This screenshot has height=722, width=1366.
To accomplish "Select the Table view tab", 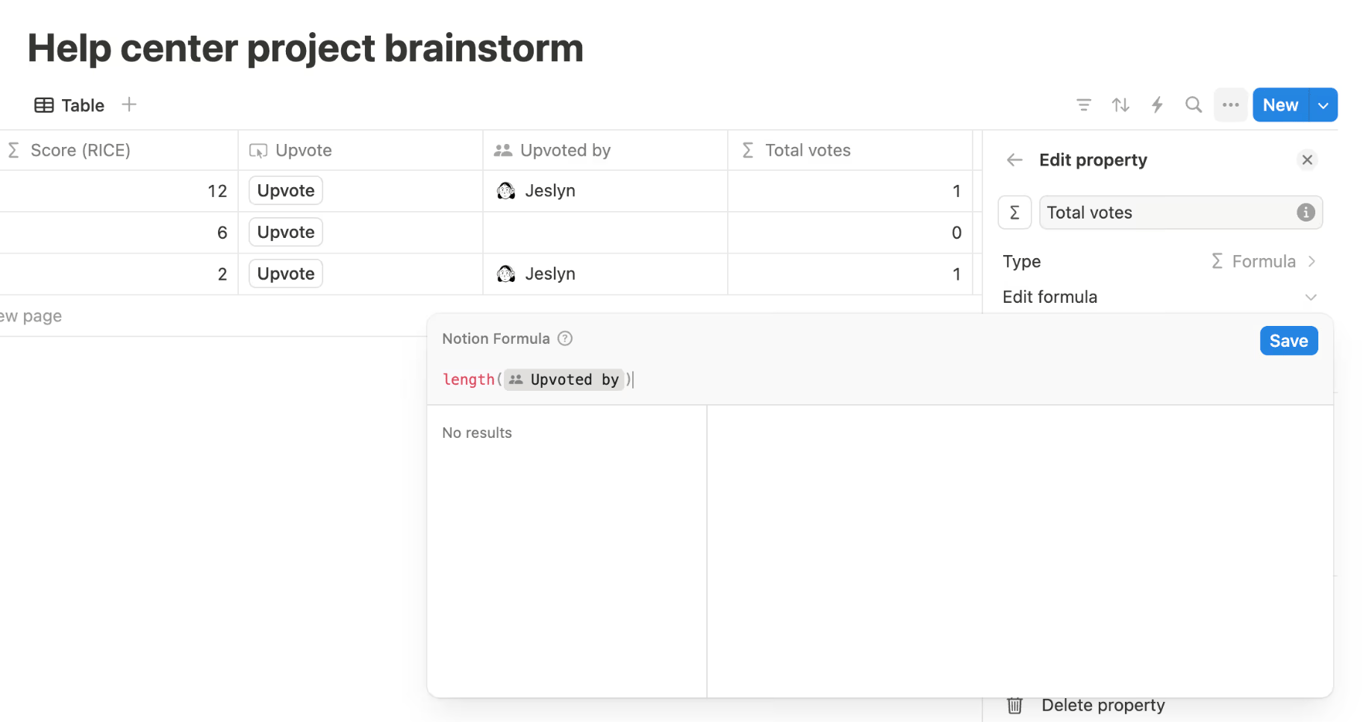I will (x=70, y=105).
